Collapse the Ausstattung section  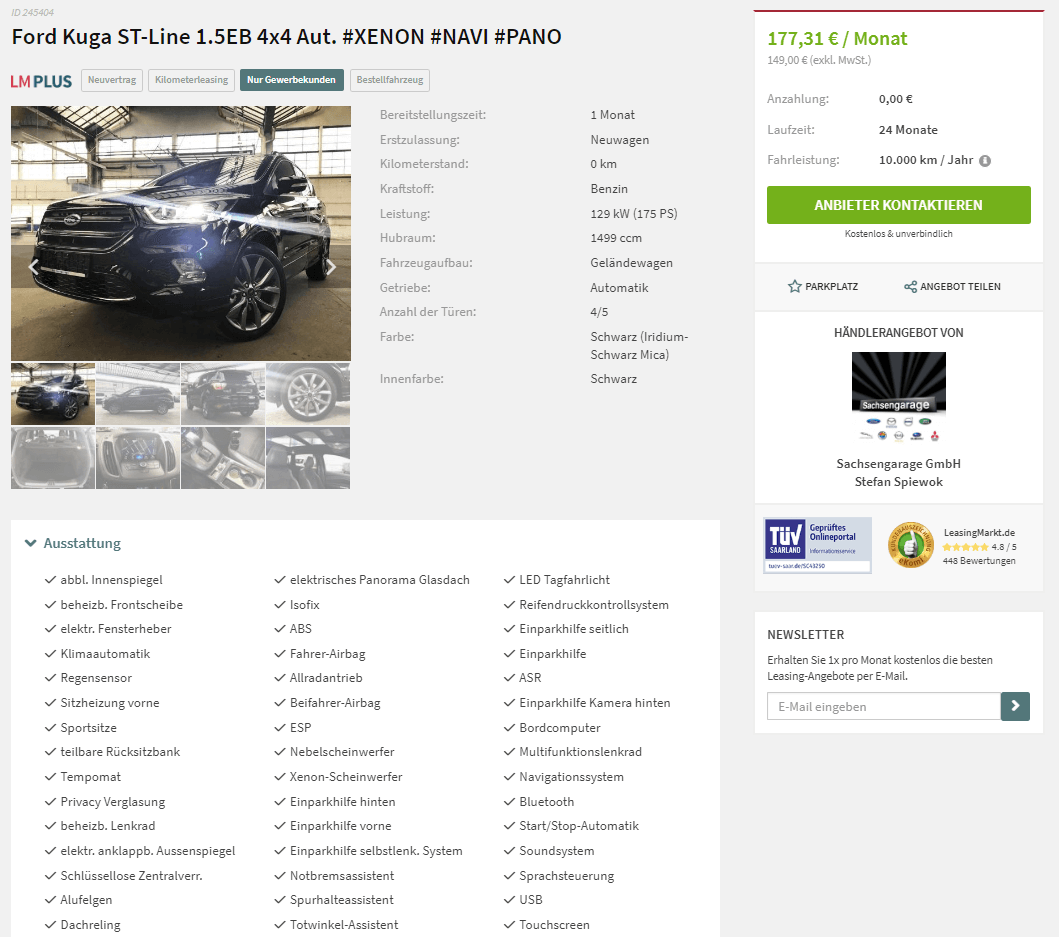(72, 543)
